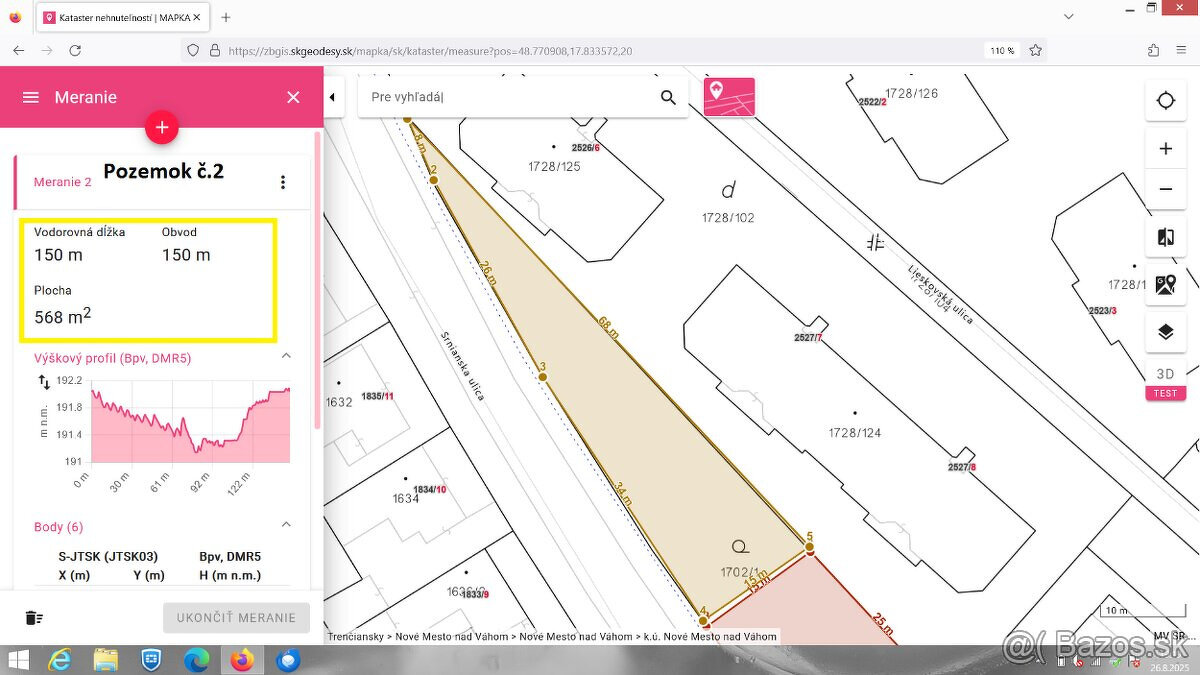Click the magnifier search icon
This screenshot has width=1200, height=675.
point(668,97)
